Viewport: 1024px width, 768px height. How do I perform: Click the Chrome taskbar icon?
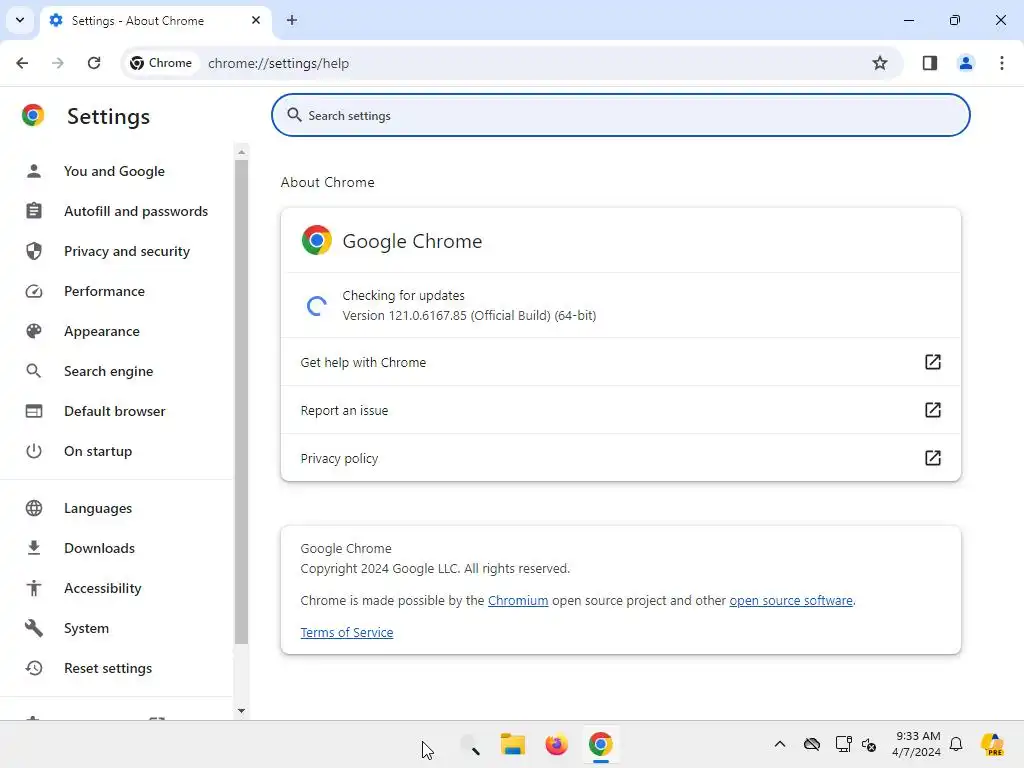coord(600,744)
